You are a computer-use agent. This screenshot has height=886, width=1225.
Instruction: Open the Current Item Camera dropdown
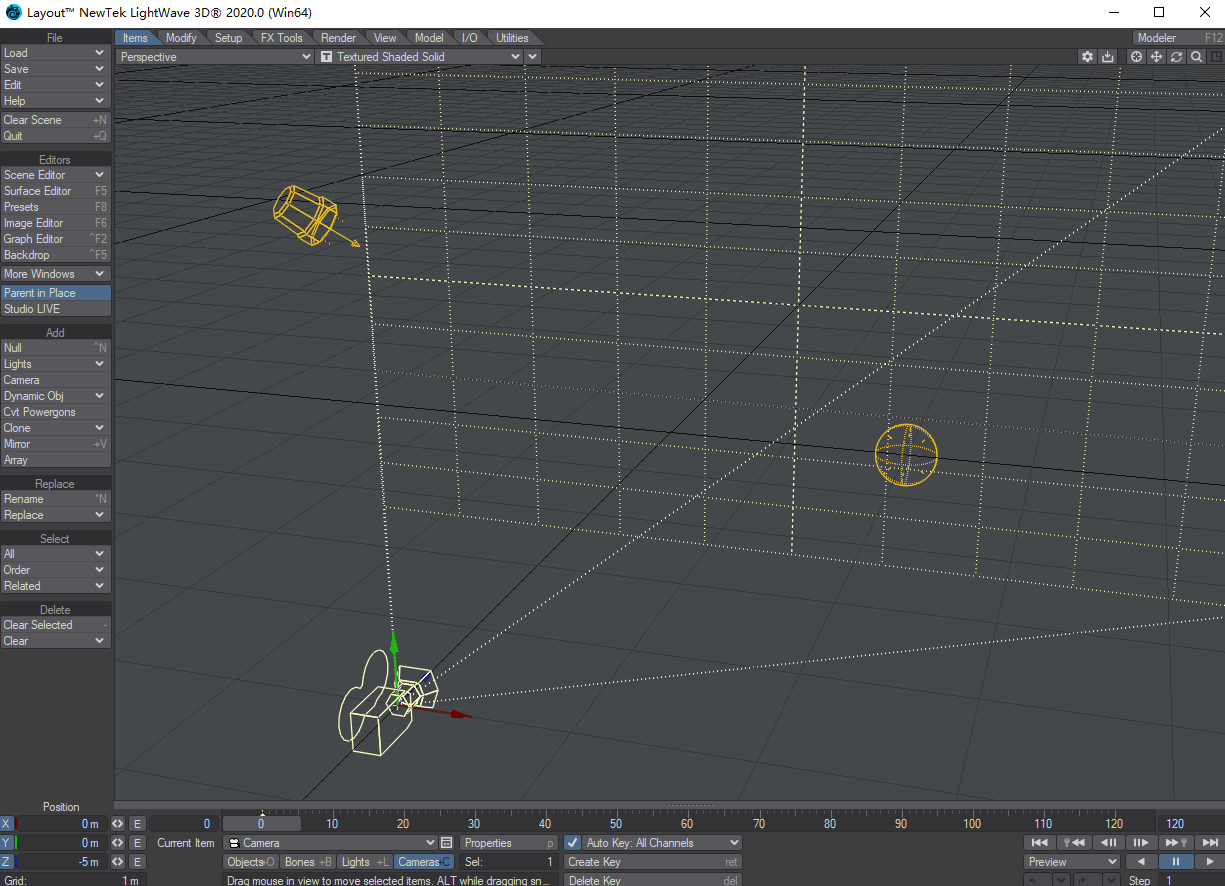[x=332, y=843]
